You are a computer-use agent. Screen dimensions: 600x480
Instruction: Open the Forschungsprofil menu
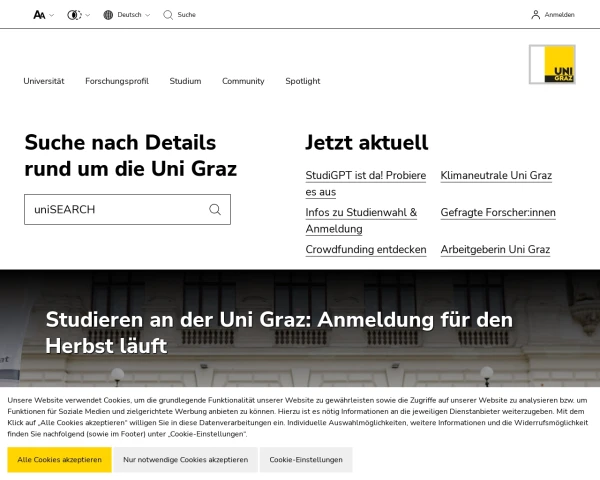coord(117,81)
